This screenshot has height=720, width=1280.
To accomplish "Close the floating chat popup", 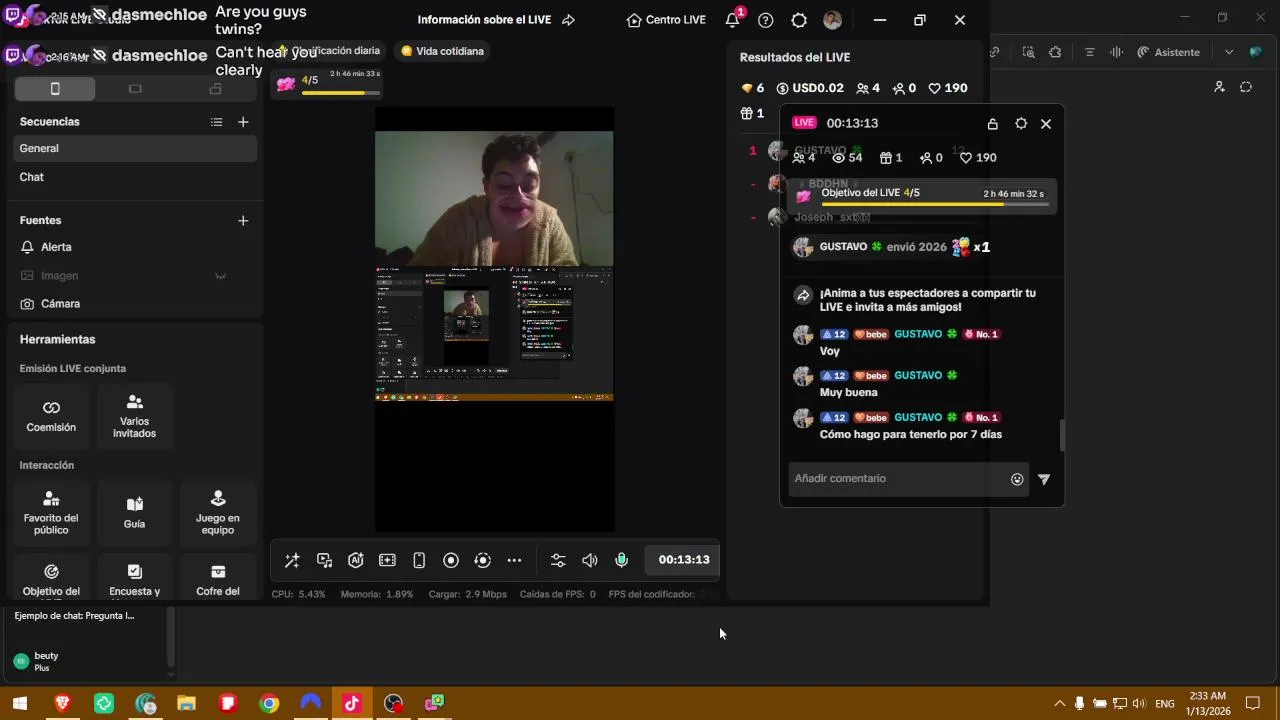I will click(1046, 124).
